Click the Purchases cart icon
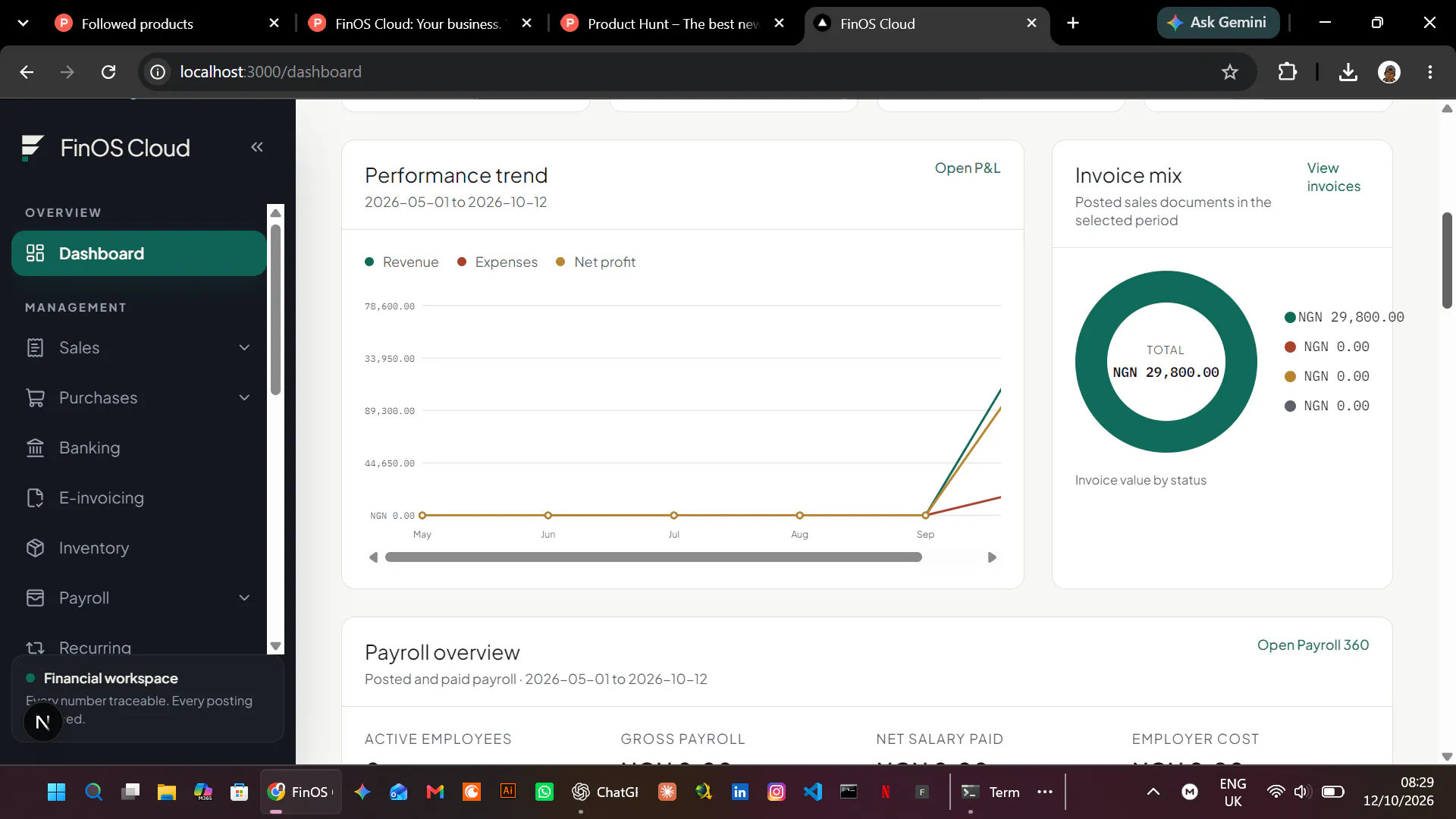This screenshot has width=1456, height=819. [x=35, y=397]
